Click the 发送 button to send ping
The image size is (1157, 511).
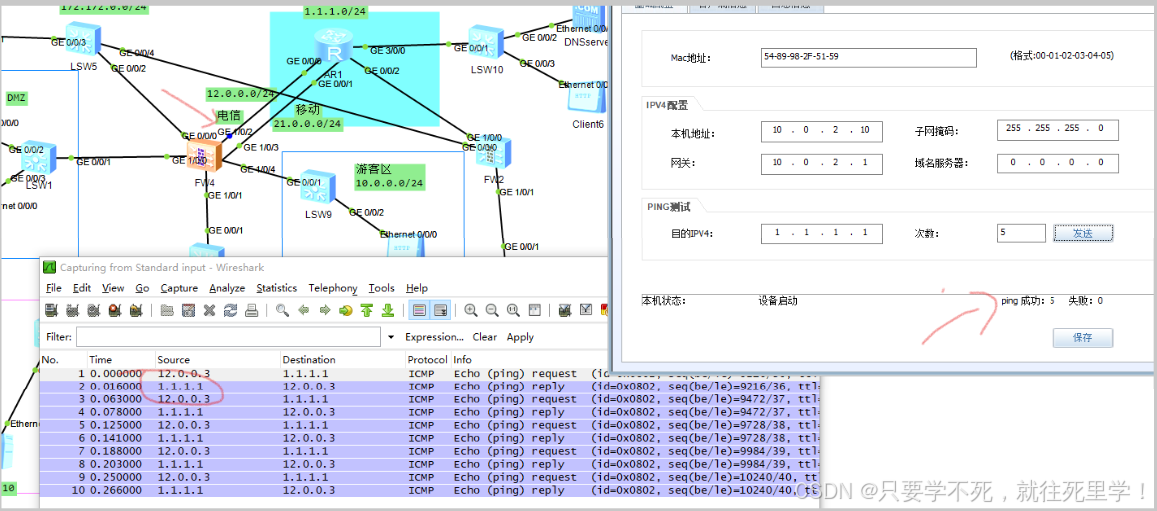click(1082, 233)
